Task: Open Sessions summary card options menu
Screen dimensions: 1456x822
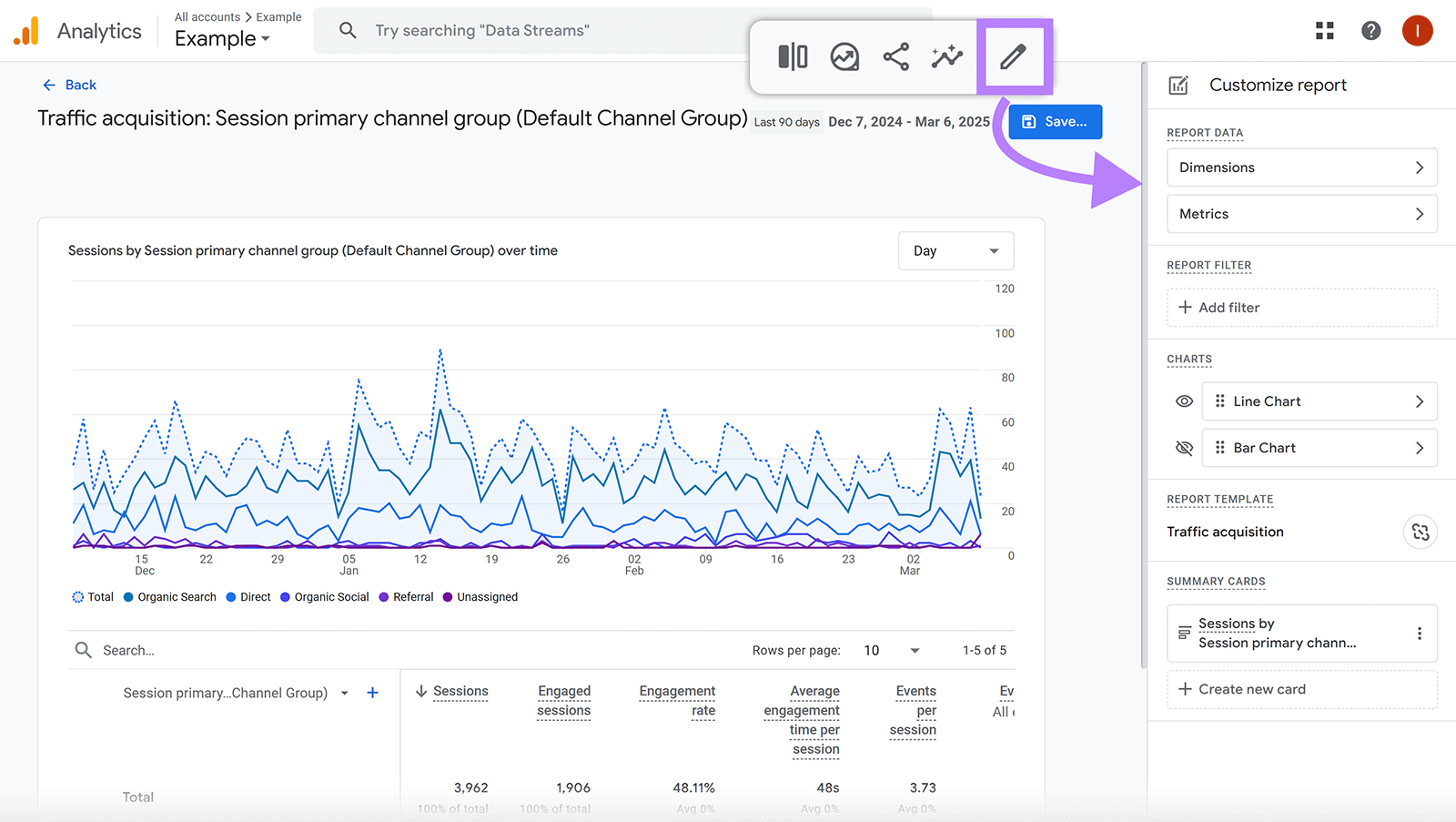Action: tap(1419, 634)
